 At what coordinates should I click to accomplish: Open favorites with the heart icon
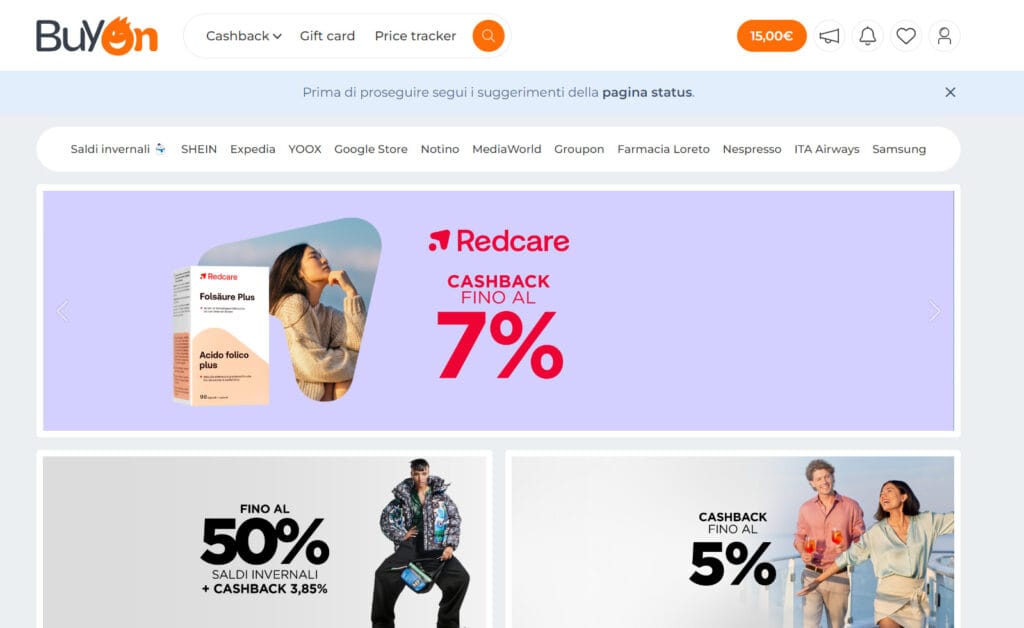[x=906, y=36]
